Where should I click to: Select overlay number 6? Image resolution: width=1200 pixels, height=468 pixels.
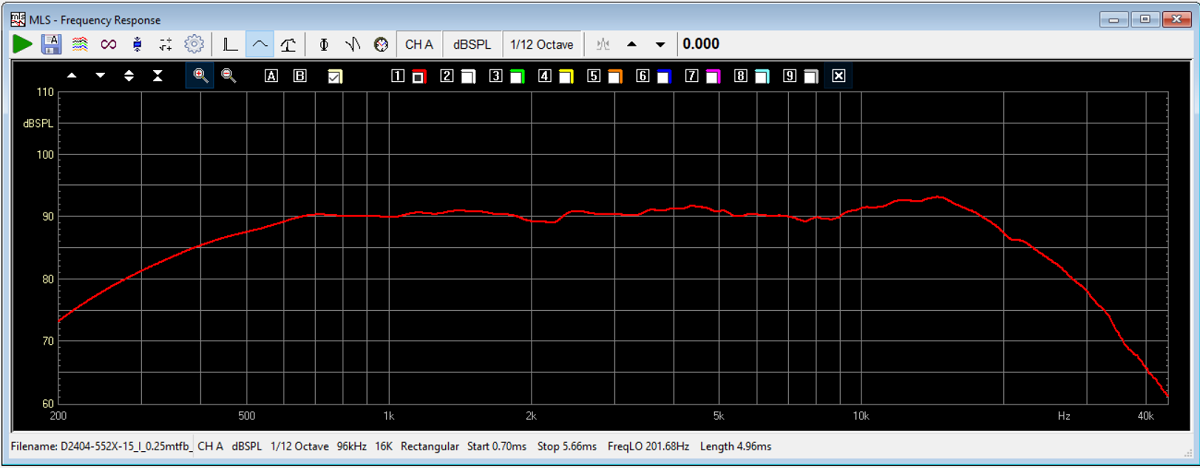642,76
